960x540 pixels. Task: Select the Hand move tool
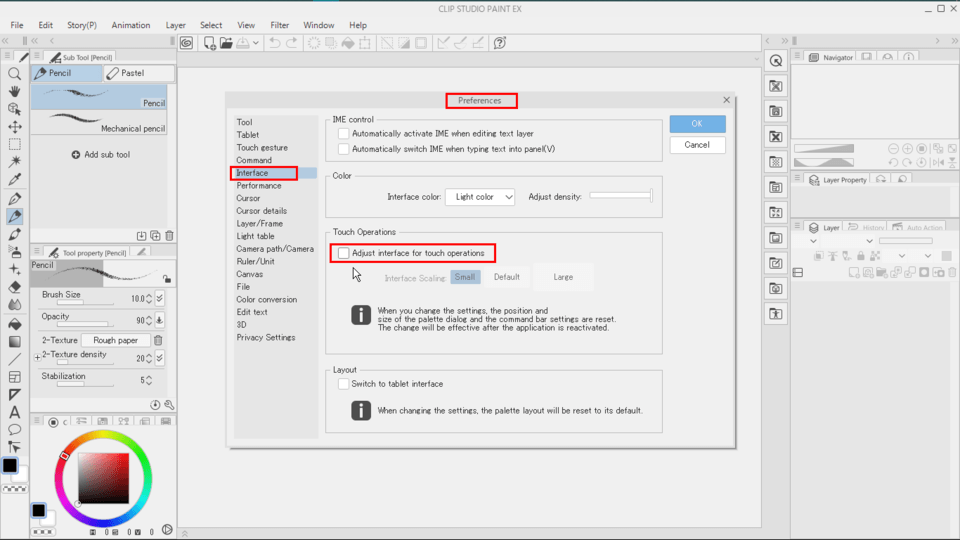coord(14,91)
